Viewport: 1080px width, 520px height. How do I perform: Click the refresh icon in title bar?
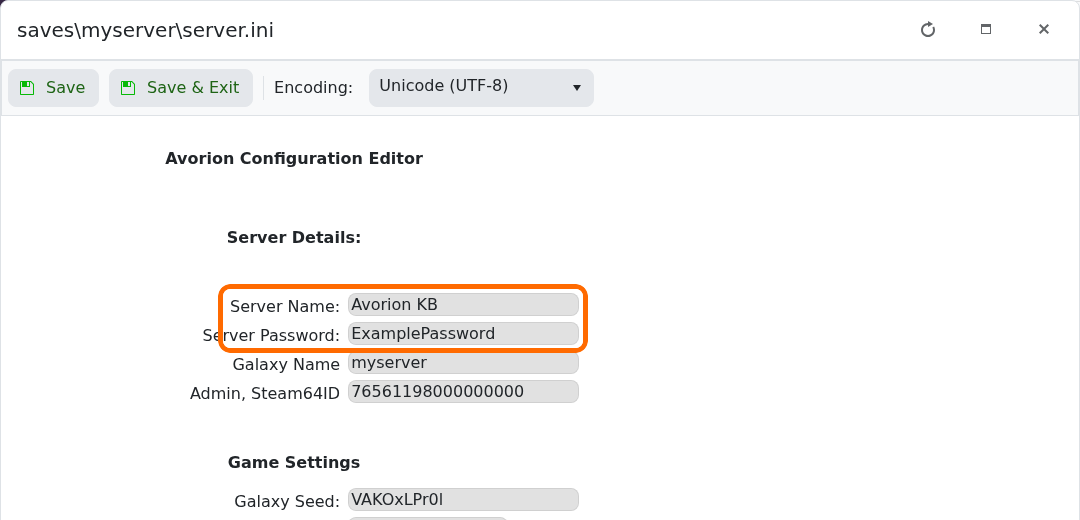pos(928,30)
